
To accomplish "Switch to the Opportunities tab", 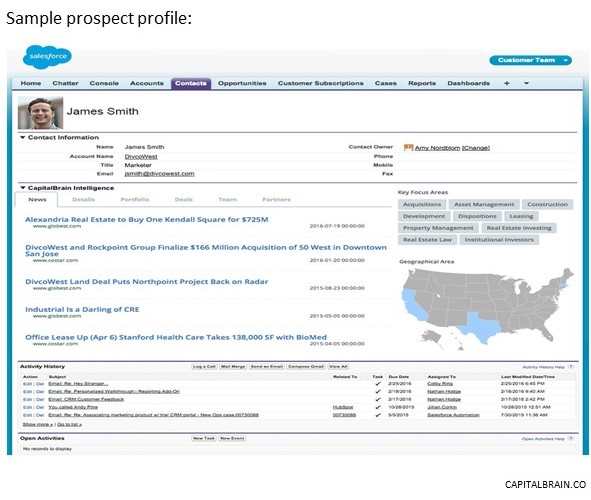I will [242, 83].
